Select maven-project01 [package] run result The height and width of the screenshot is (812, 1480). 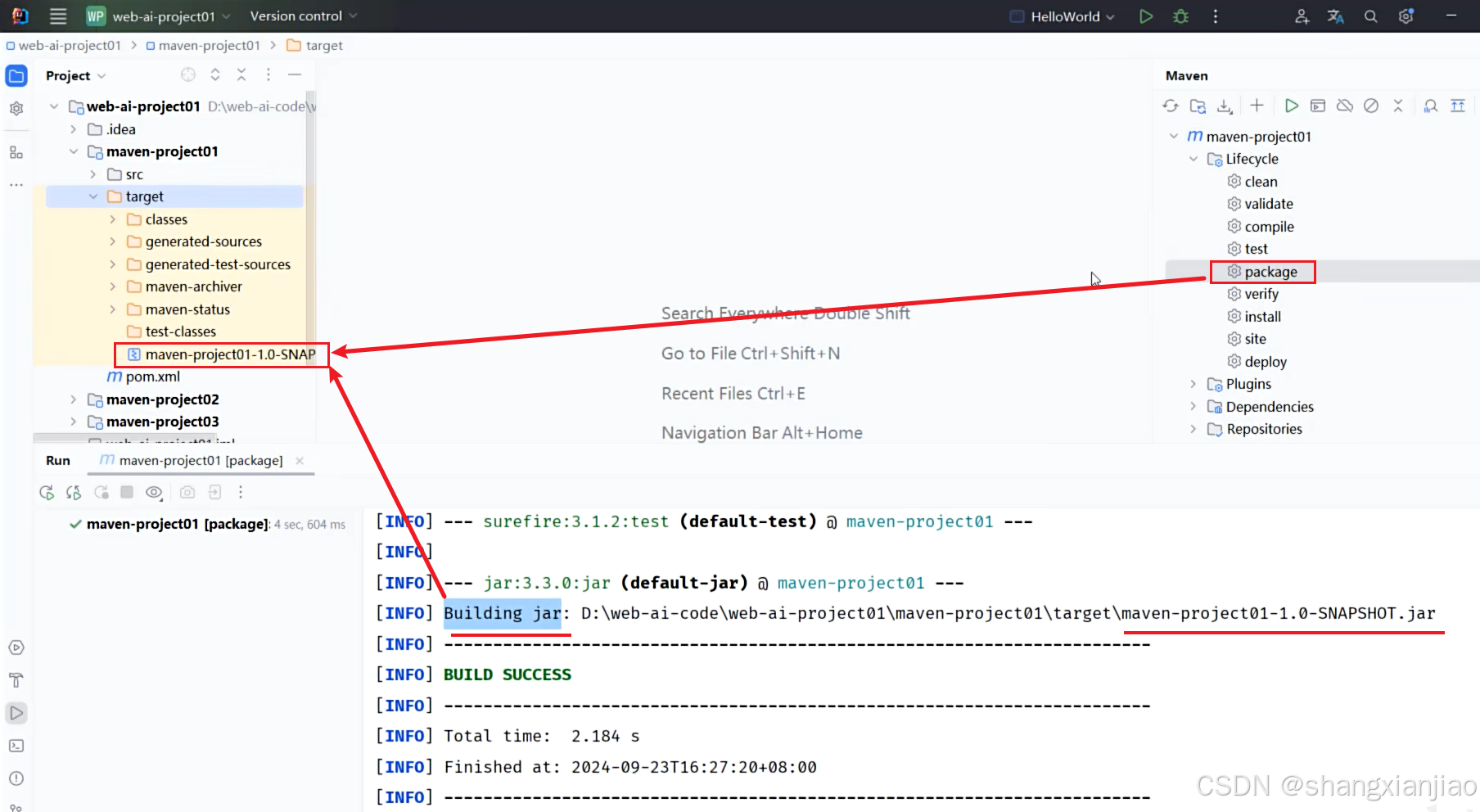tap(207, 524)
